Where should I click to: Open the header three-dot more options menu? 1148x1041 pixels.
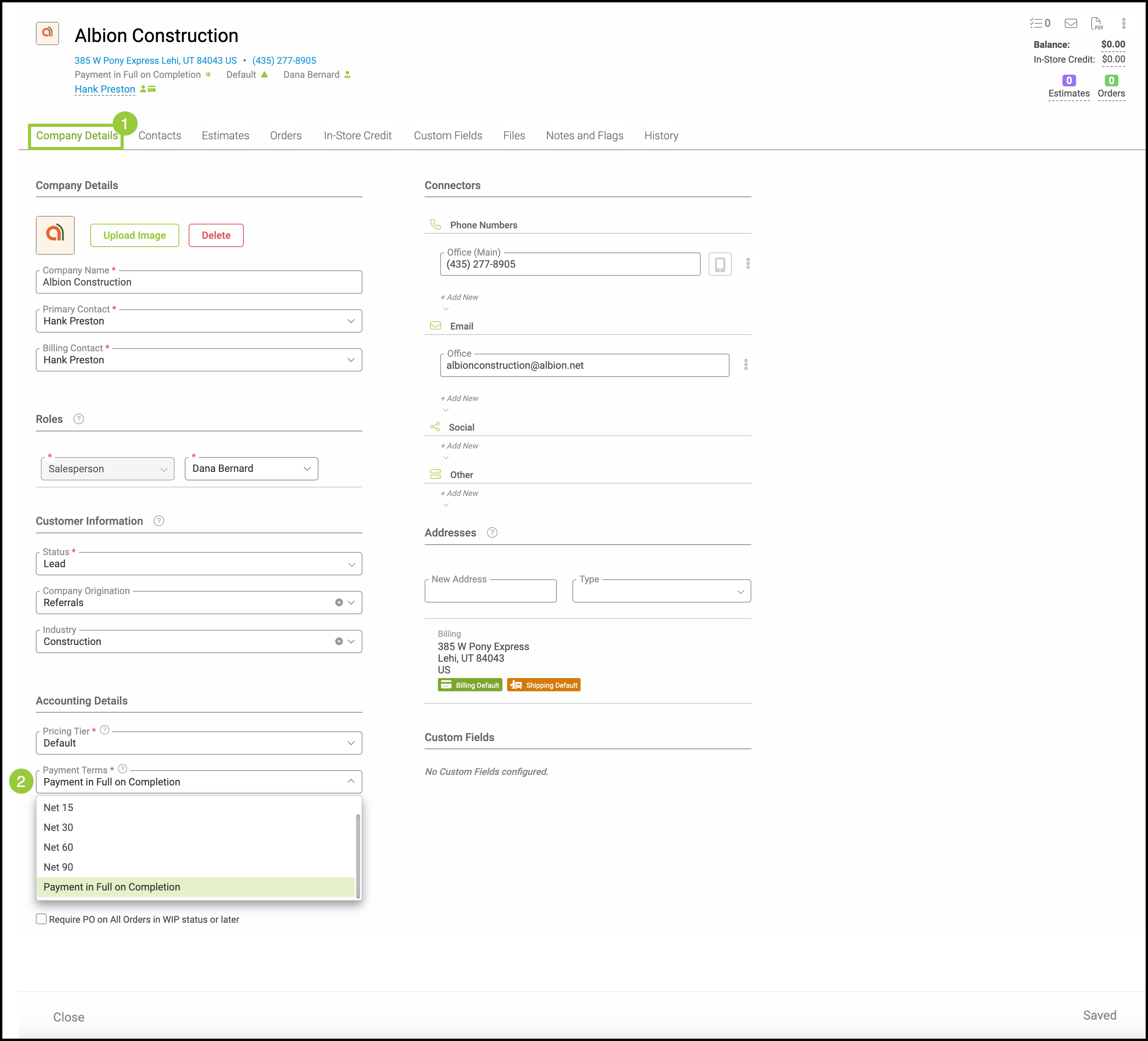point(1123,23)
